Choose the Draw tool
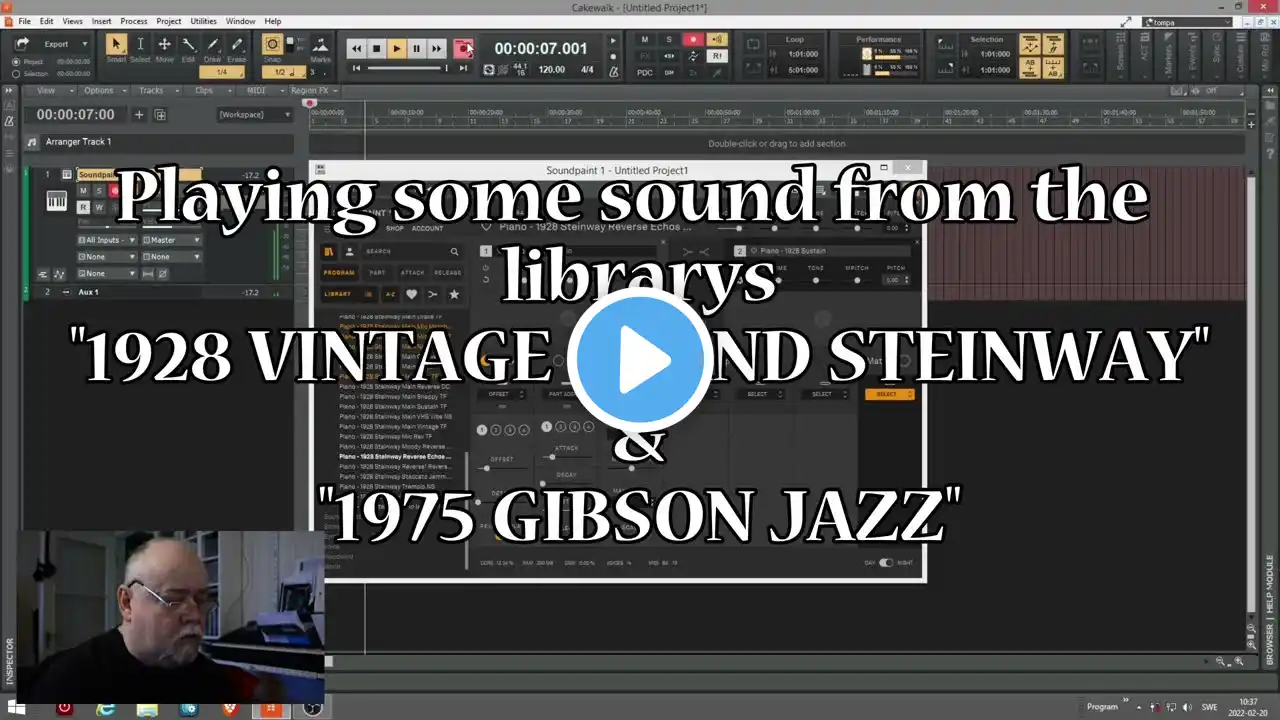This screenshot has height=720, width=1280. click(212, 49)
